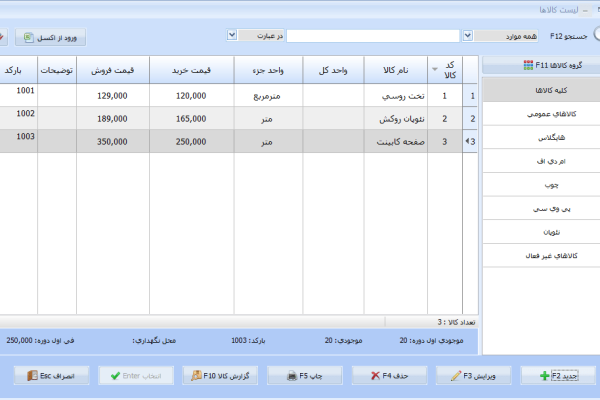The height and width of the screenshot is (400, 600).
Task: Click the واحد جزء column header
Action: point(268,70)
